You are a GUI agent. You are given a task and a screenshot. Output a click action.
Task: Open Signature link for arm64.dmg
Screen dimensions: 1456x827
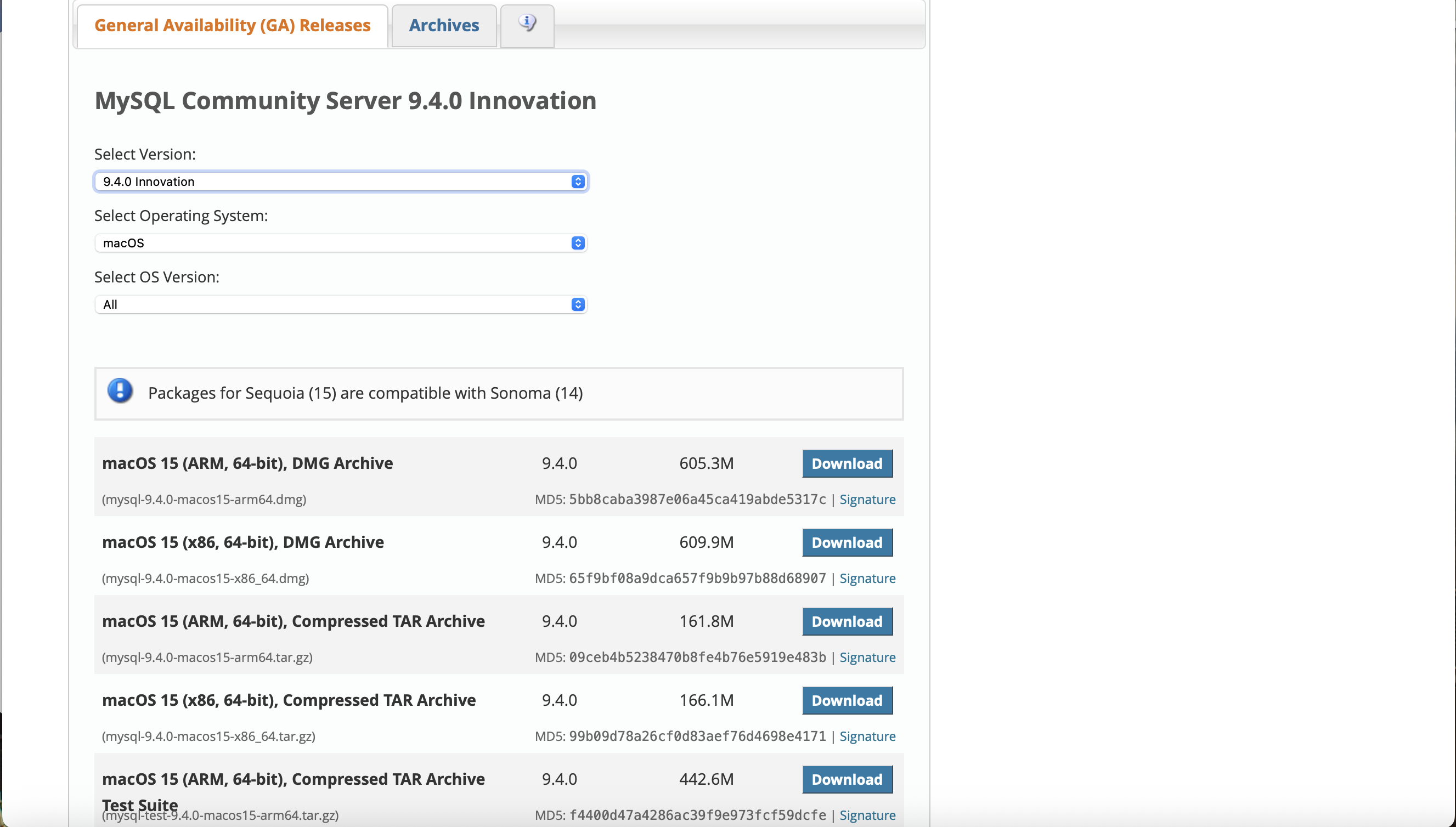867,499
